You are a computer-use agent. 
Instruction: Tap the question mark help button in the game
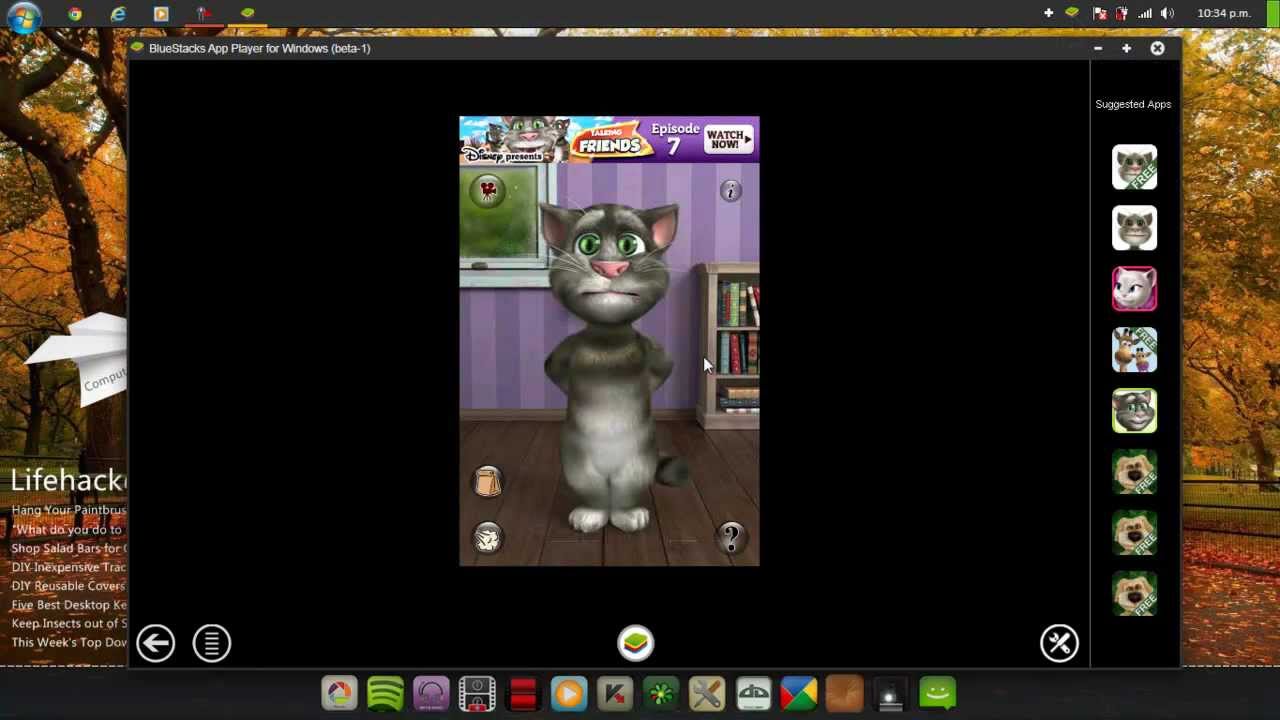(731, 539)
